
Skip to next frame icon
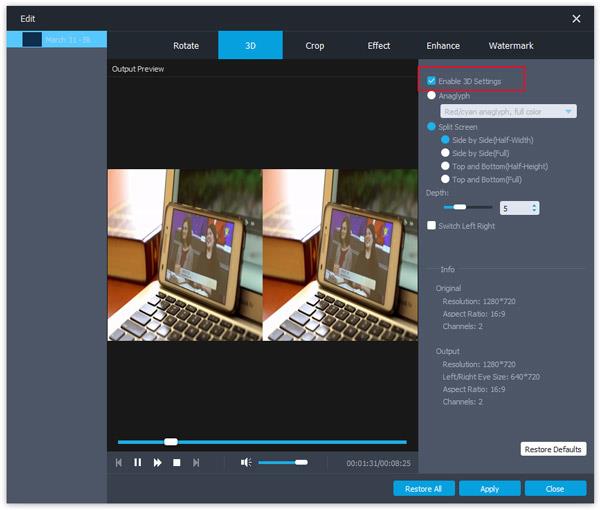196,463
